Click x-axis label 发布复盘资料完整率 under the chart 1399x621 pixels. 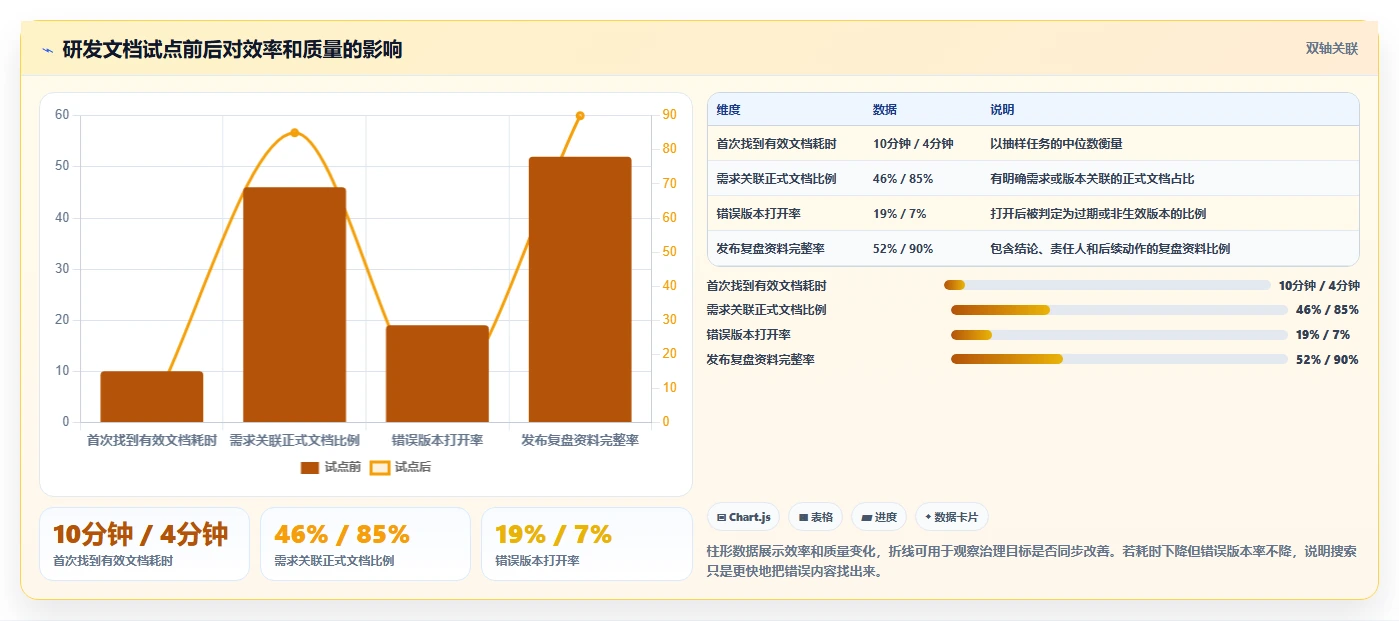[580, 440]
